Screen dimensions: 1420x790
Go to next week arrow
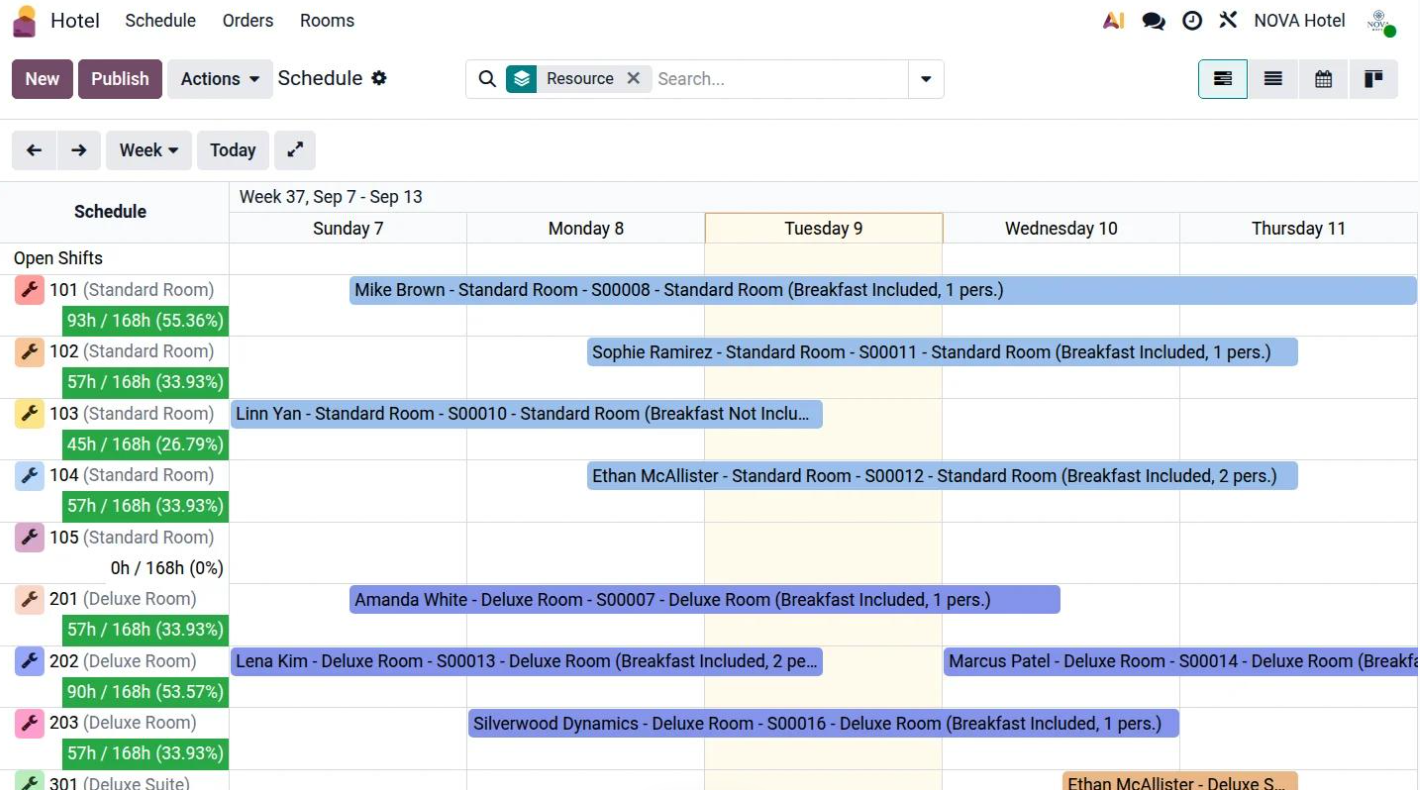click(79, 150)
